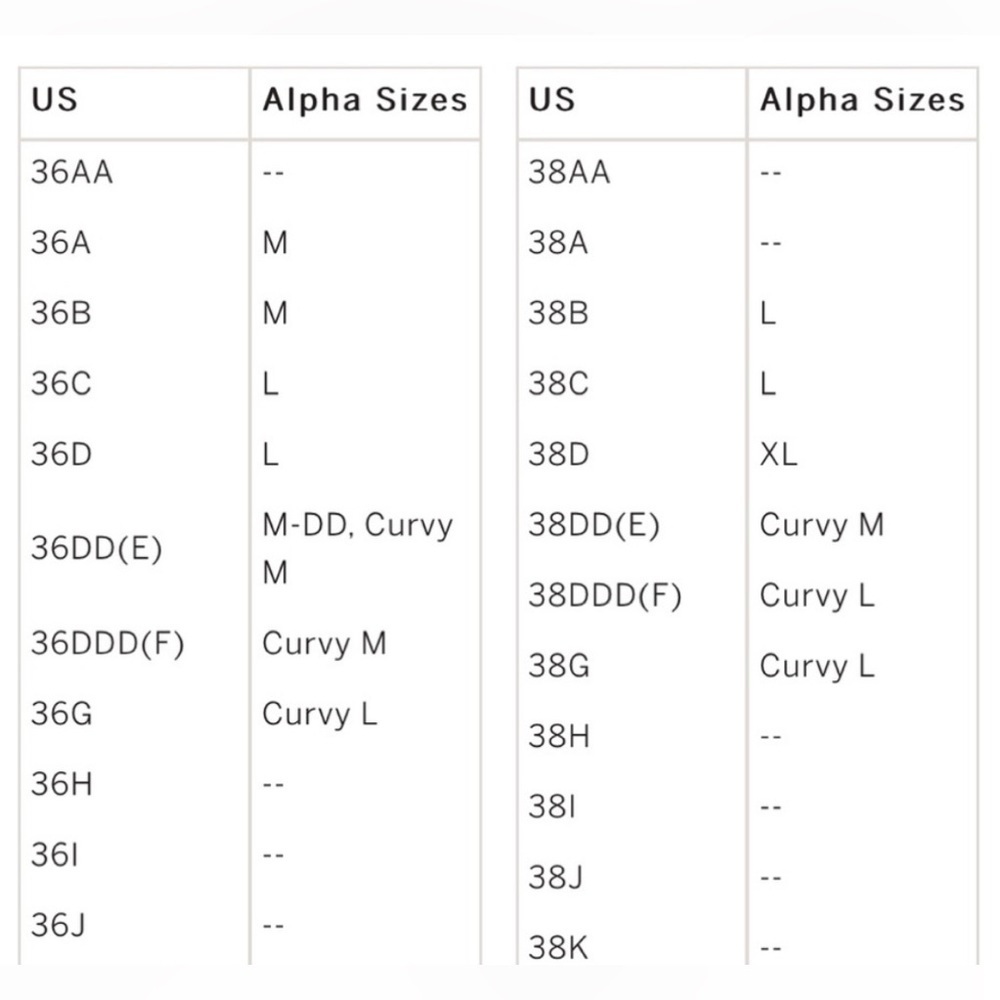Click the right table US header
The width and height of the screenshot is (1000, 1000).
click(x=552, y=99)
